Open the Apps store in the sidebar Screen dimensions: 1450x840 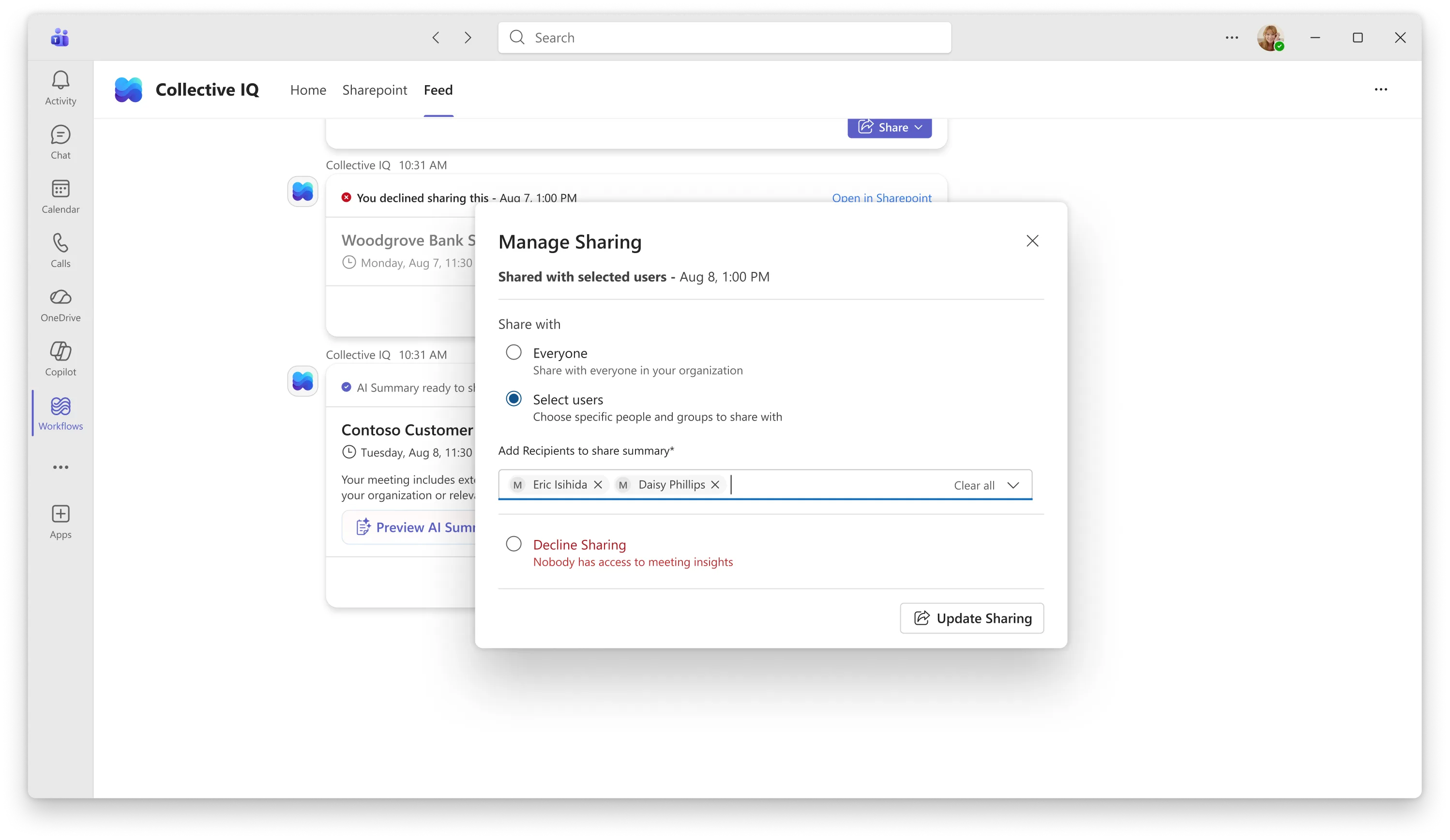click(60, 522)
